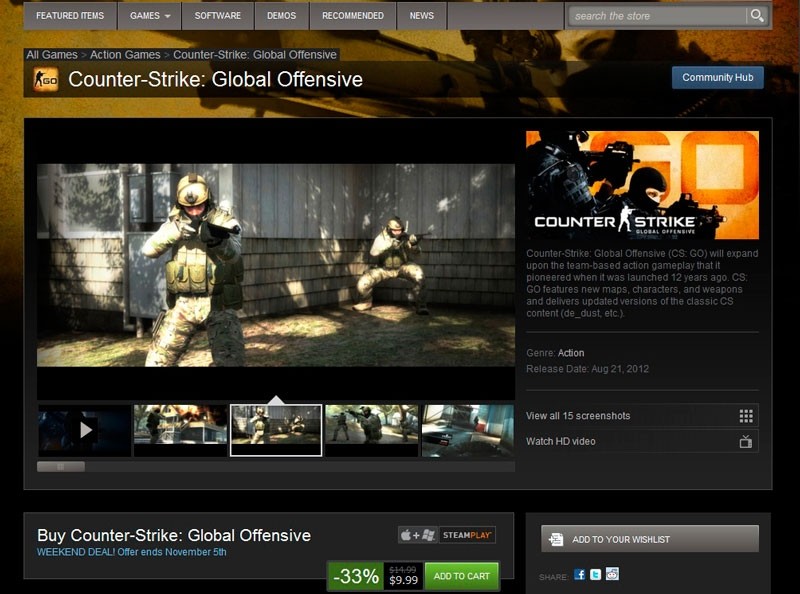The width and height of the screenshot is (800, 594).
Task: Click the HD video TV icon
Action: (746, 441)
